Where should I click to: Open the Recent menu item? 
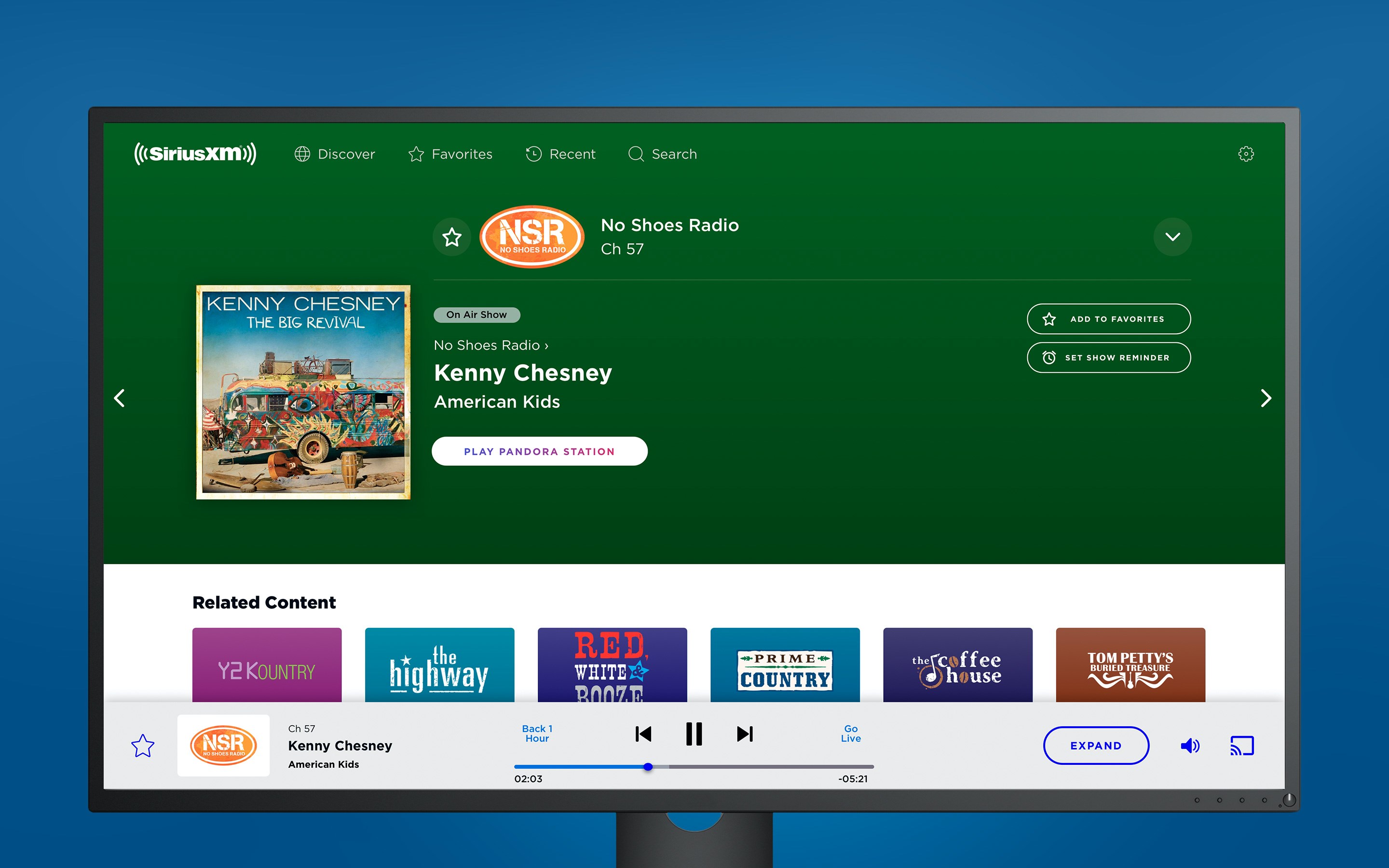[561, 154]
